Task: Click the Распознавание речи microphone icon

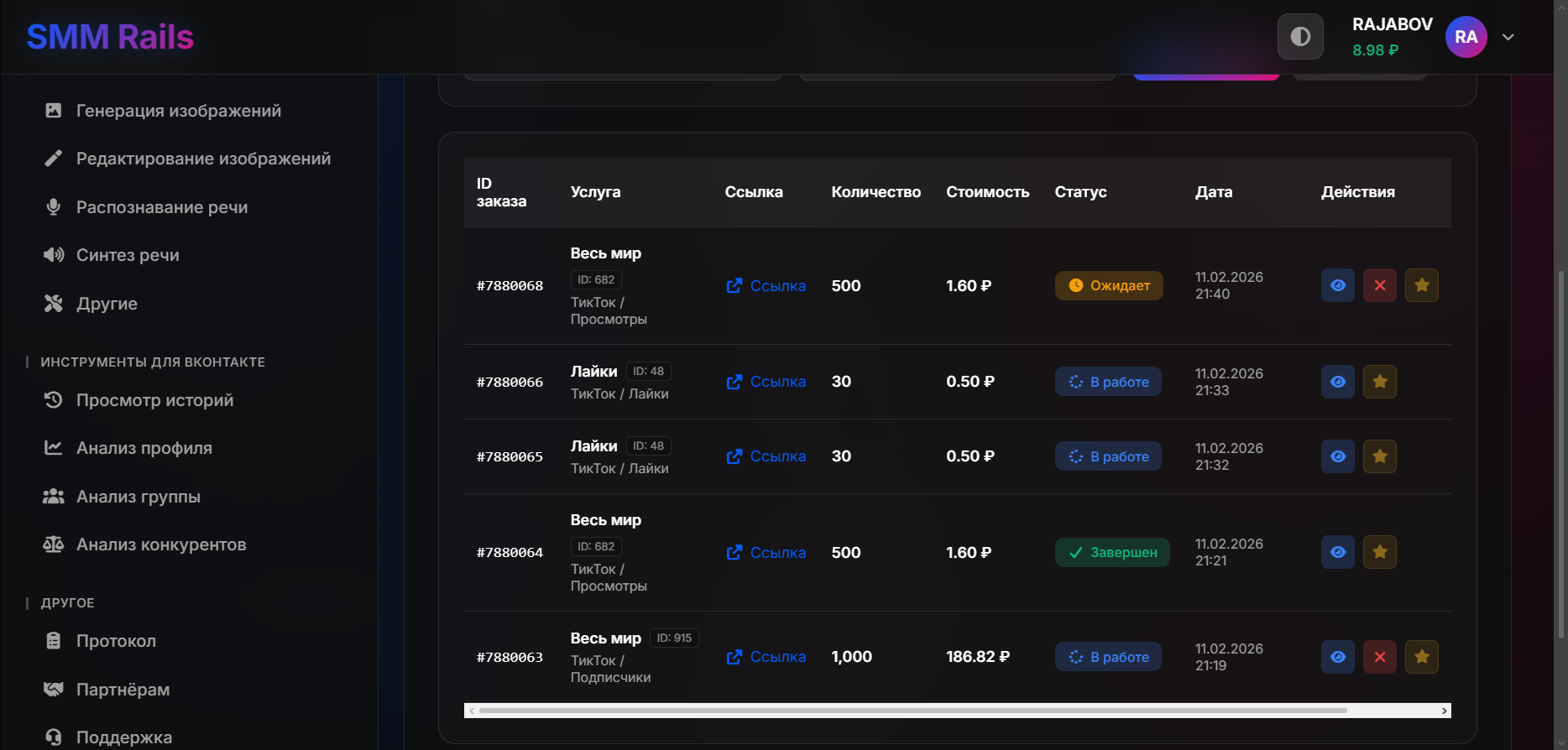Action: point(54,207)
